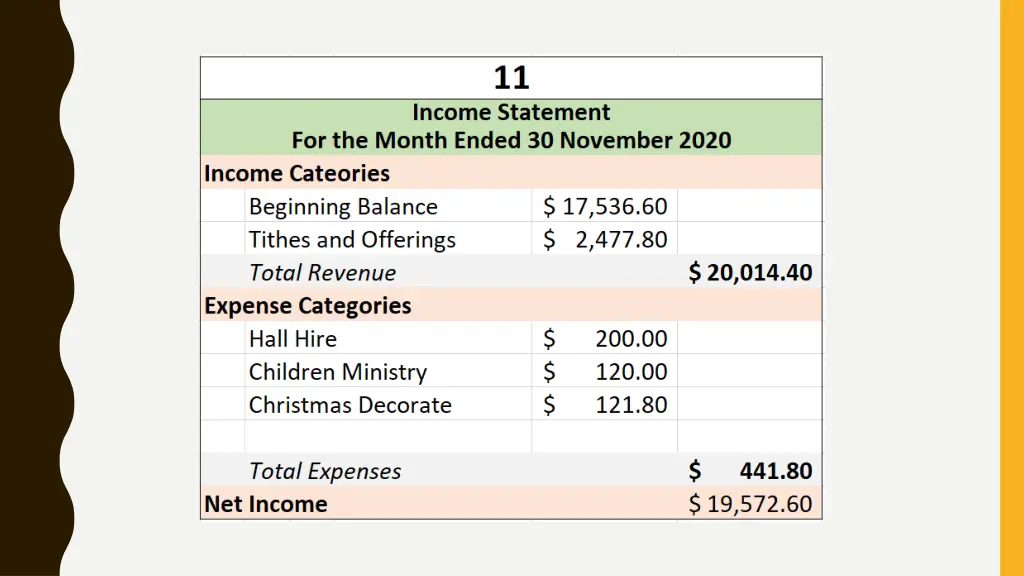The image size is (1024, 576).
Task: Click the Expense Categories section header
Action: pyautogui.click(x=308, y=306)
